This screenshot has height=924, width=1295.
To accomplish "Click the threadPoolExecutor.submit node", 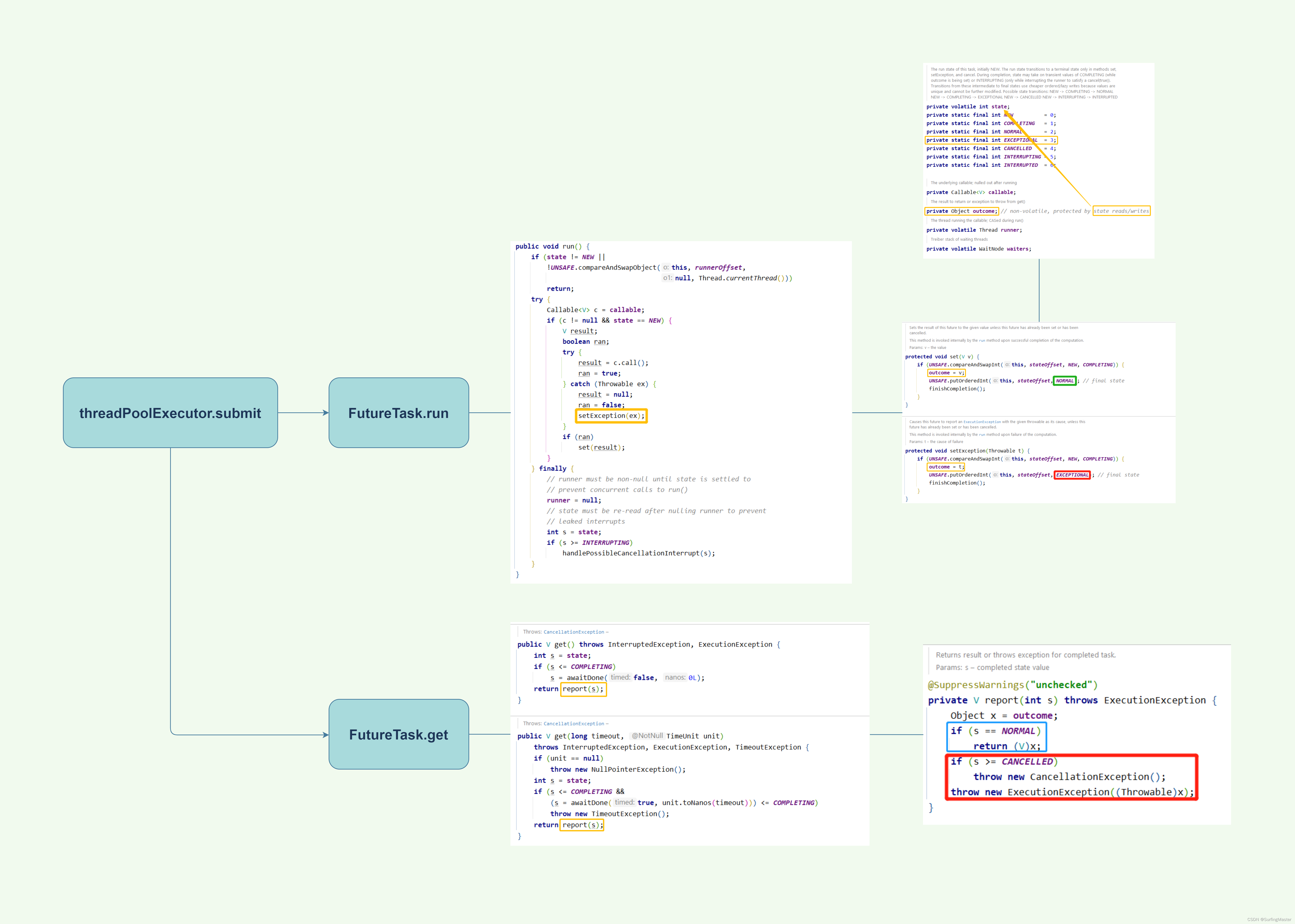I will (x=170, y=413).
